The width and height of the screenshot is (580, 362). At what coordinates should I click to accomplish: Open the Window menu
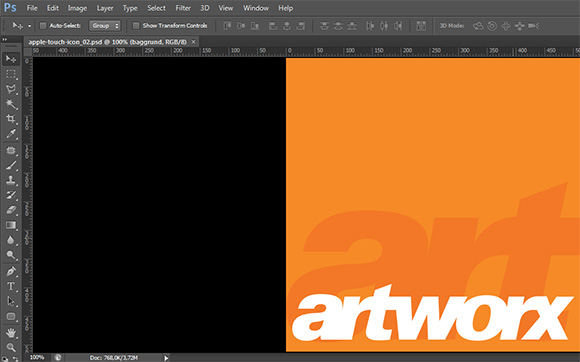[x=256, y=8]
